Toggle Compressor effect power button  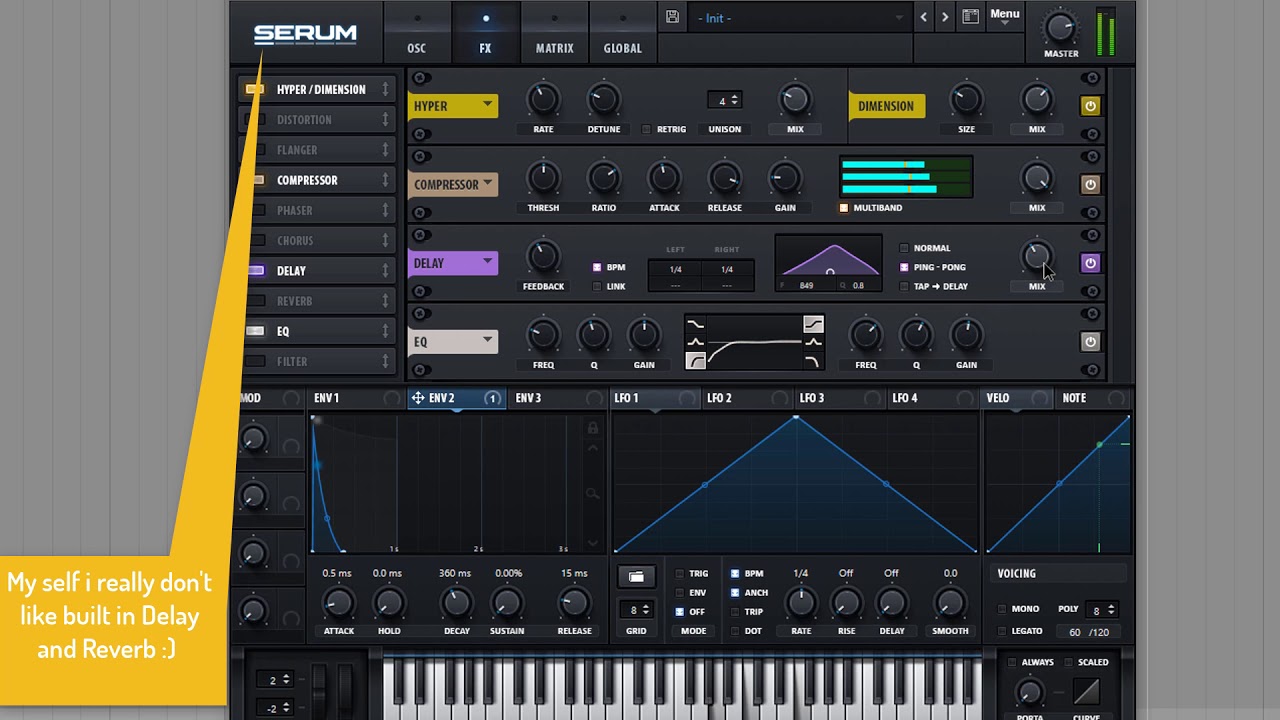[x=1090, y=185]
